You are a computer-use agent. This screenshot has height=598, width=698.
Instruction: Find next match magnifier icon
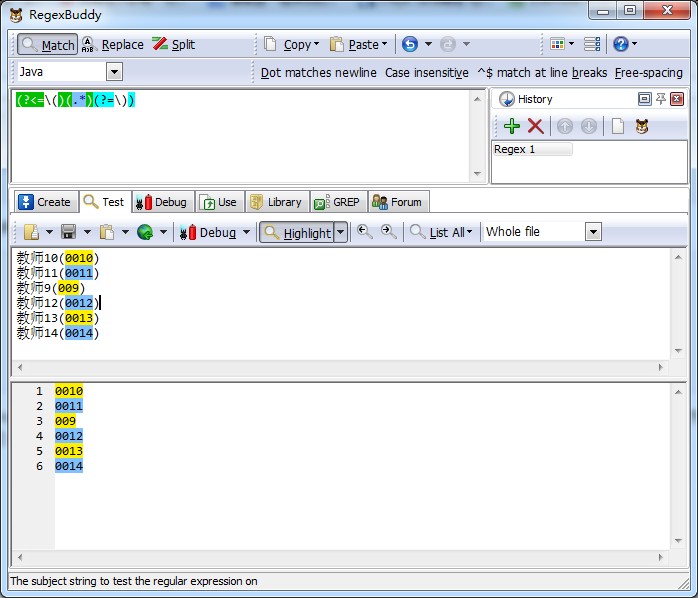[x=389, y=232]
